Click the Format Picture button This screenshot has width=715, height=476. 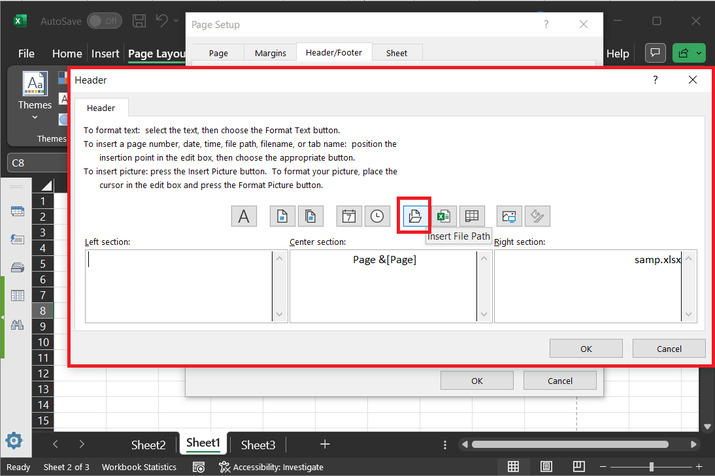point(538,216)
